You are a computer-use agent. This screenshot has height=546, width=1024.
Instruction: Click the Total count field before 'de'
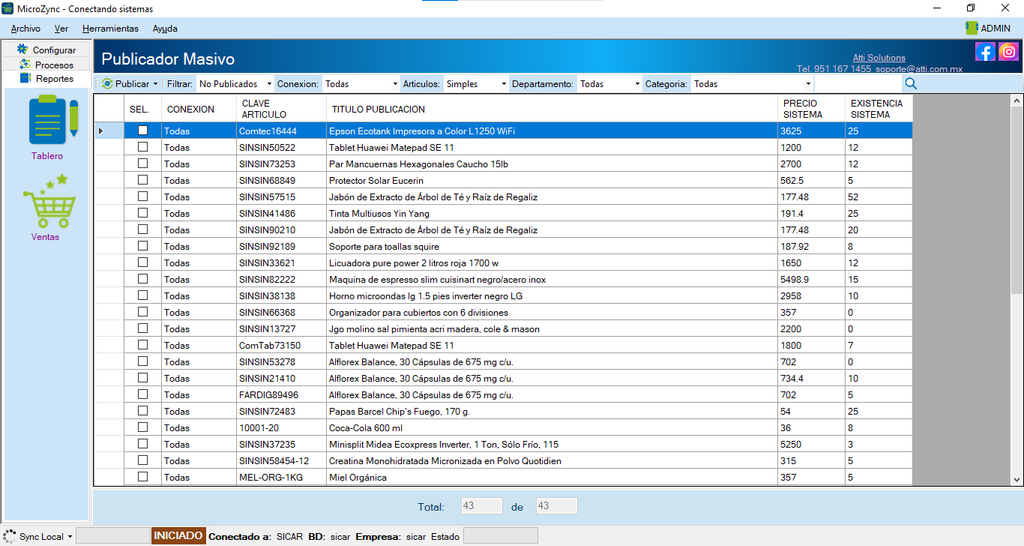(x=481, y=506)
